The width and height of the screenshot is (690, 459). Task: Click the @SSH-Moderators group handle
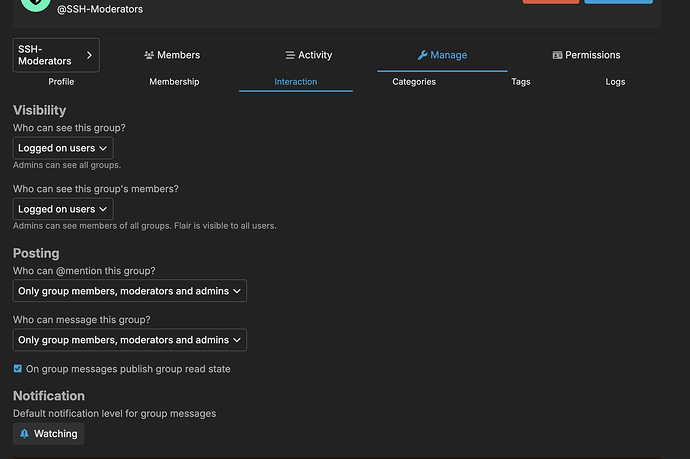pos(100,9)
